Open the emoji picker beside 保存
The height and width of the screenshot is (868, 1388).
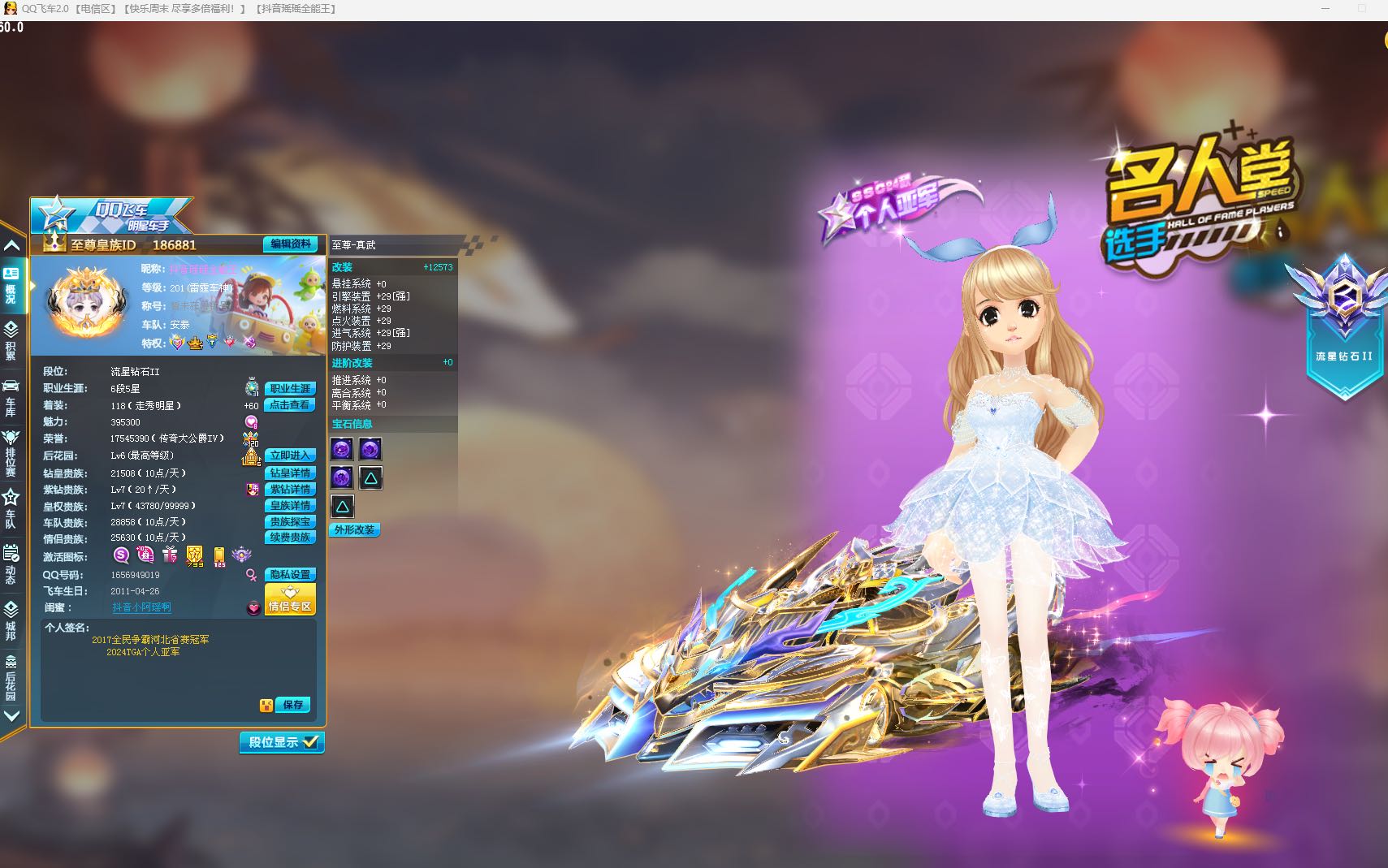(x=266, y=706)
